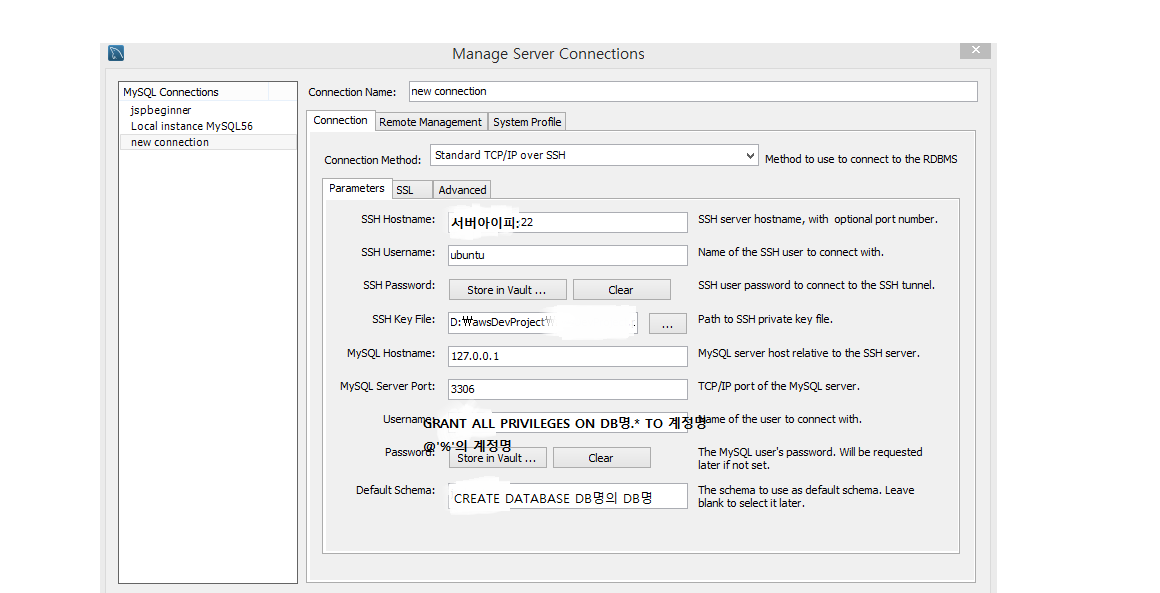
Task: Clear the stored SSH password
Action: pos(621,290)
